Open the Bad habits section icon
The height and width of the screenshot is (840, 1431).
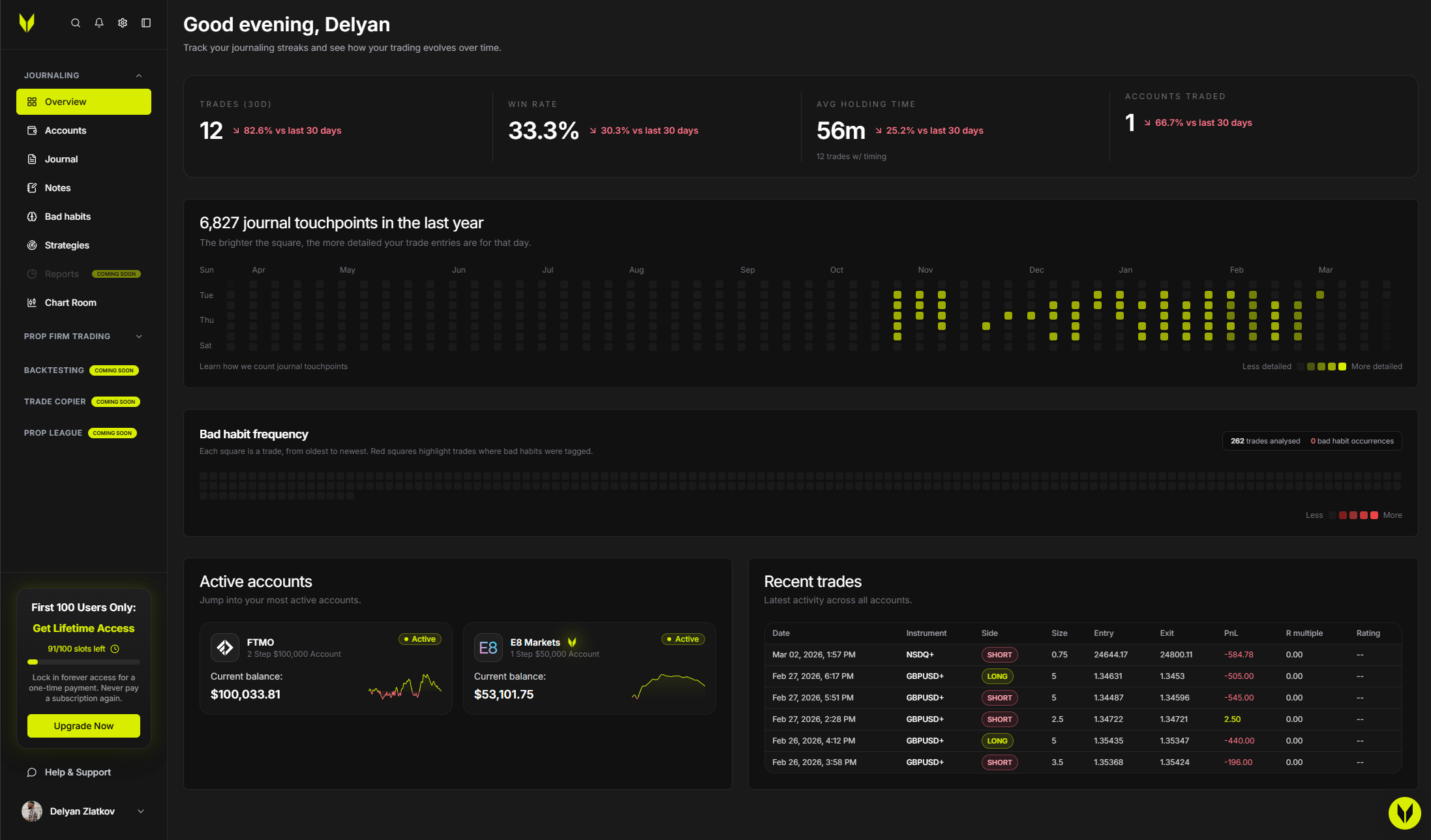[32, 216]
